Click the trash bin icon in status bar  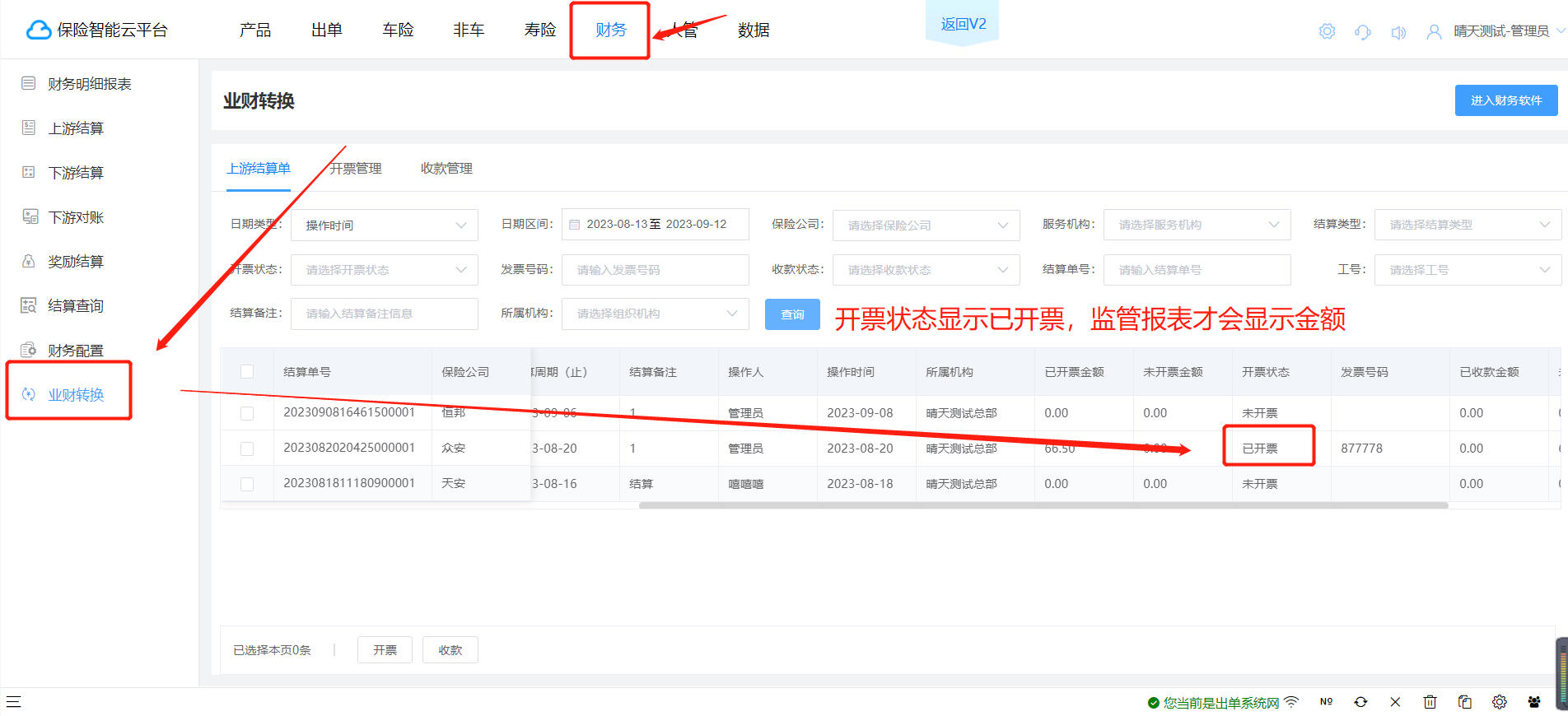point(1430,702)
